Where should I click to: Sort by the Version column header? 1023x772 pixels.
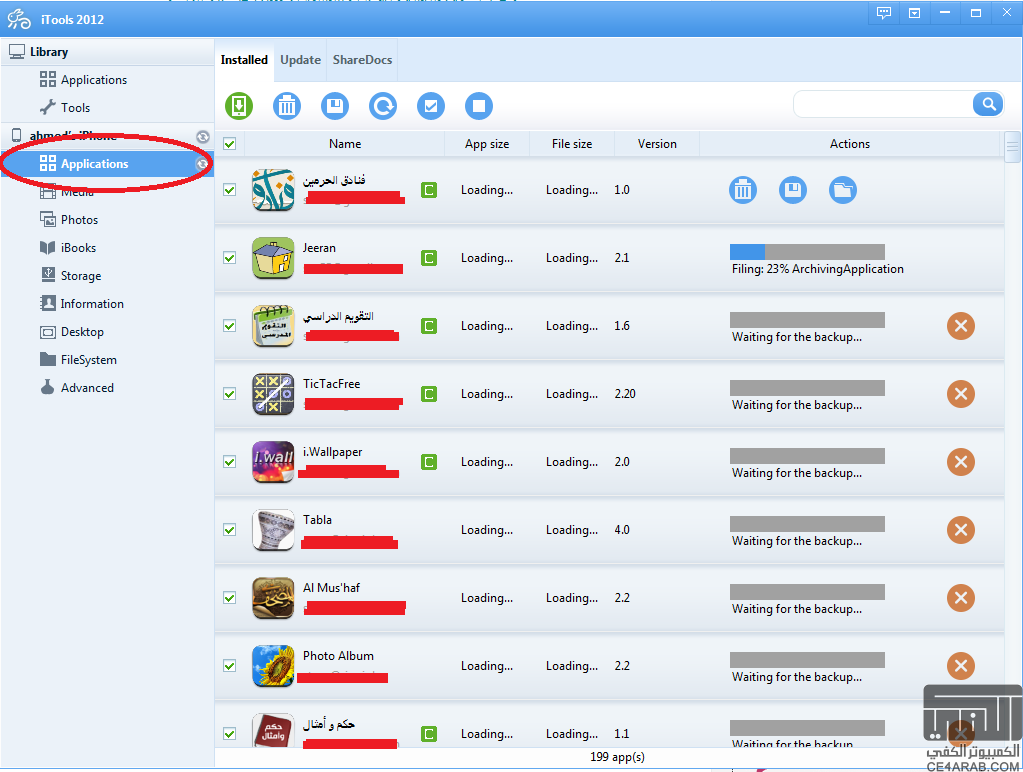pyautogui.click(x=657, y=144)
